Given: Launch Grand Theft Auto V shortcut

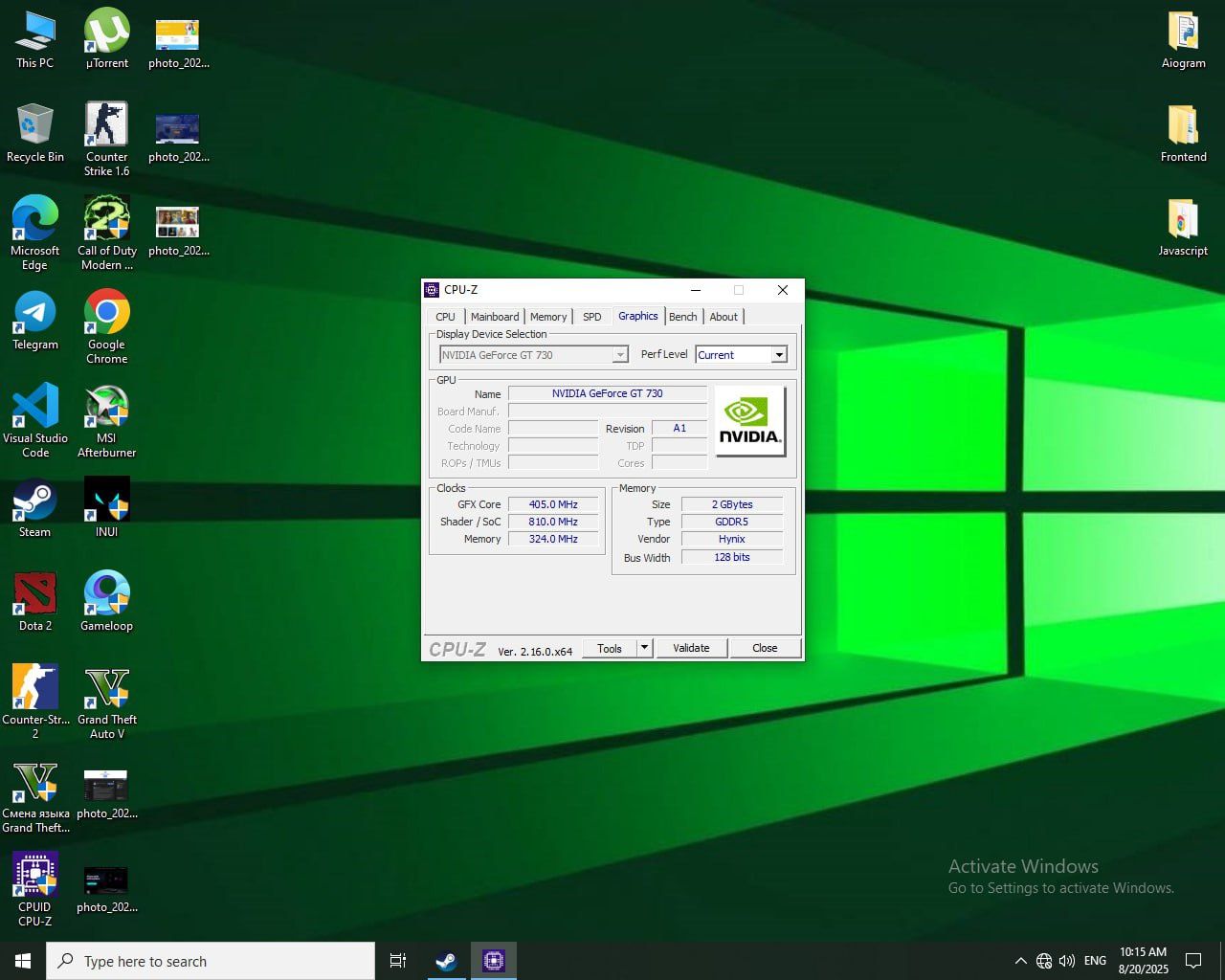Looking at the screenshot, I should pos(106,702).
